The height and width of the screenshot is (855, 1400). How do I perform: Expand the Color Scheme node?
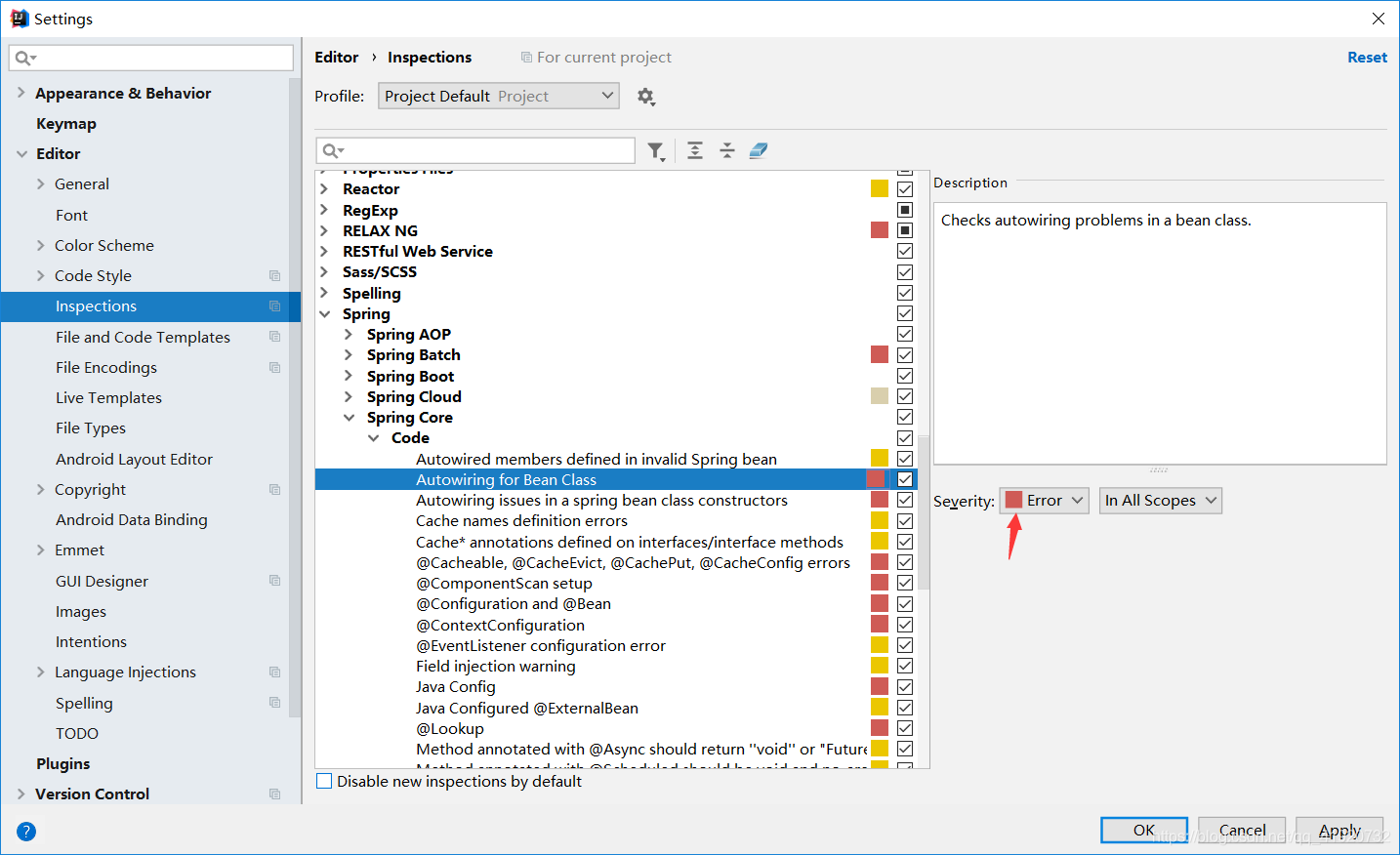41,245
